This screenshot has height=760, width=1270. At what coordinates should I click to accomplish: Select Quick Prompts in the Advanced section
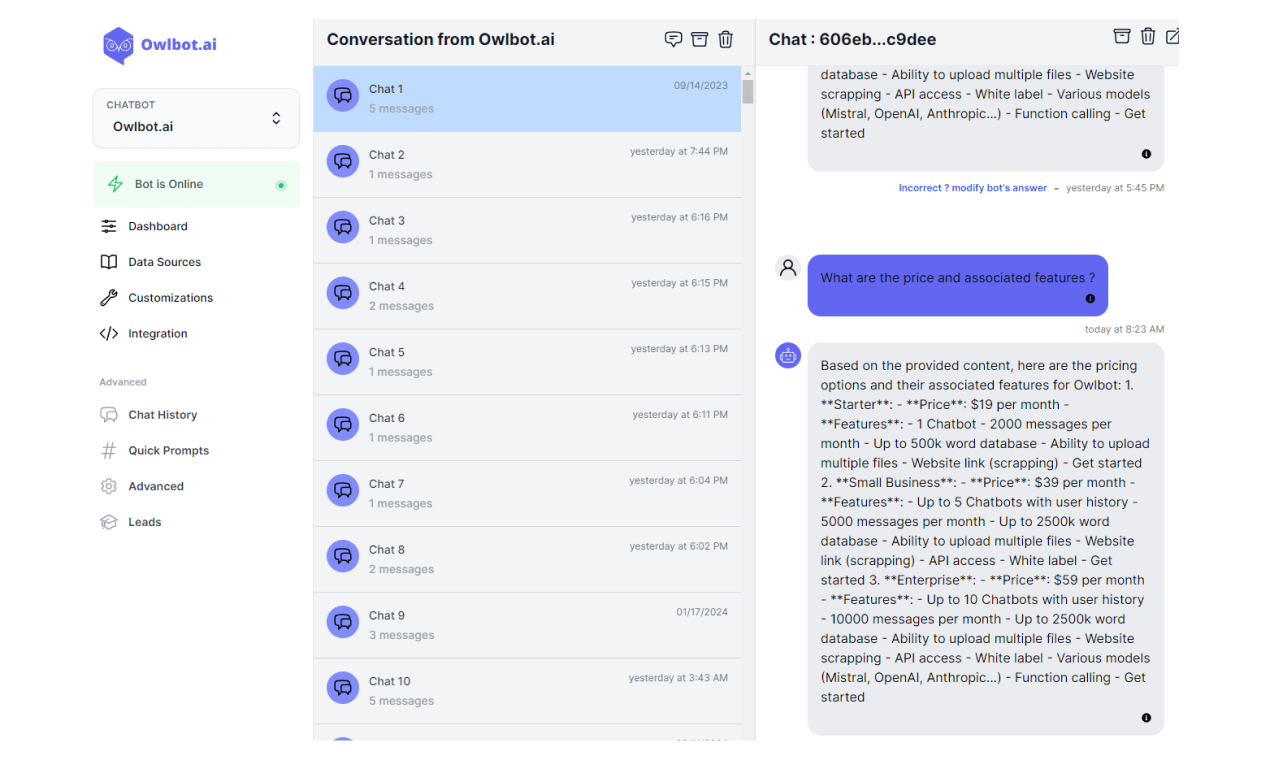click(168, 451)
